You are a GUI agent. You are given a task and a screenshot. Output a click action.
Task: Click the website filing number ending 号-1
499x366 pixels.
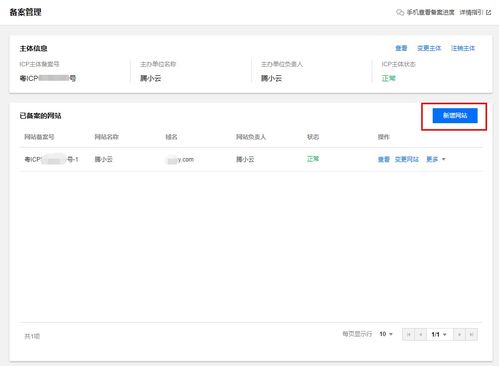pyautogui.click(x=51, y=160)
